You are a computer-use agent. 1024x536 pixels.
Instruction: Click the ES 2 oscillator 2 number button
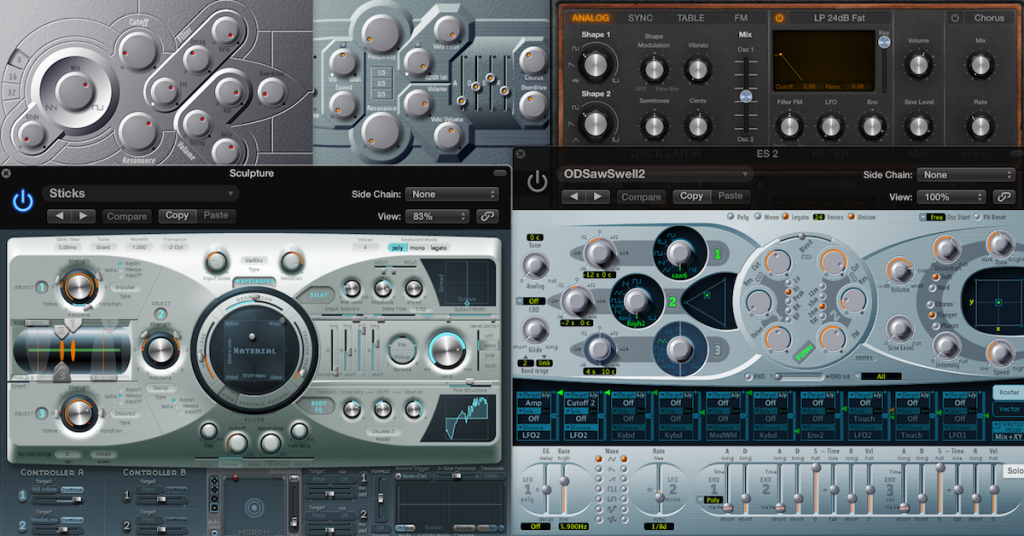point(671,302)
